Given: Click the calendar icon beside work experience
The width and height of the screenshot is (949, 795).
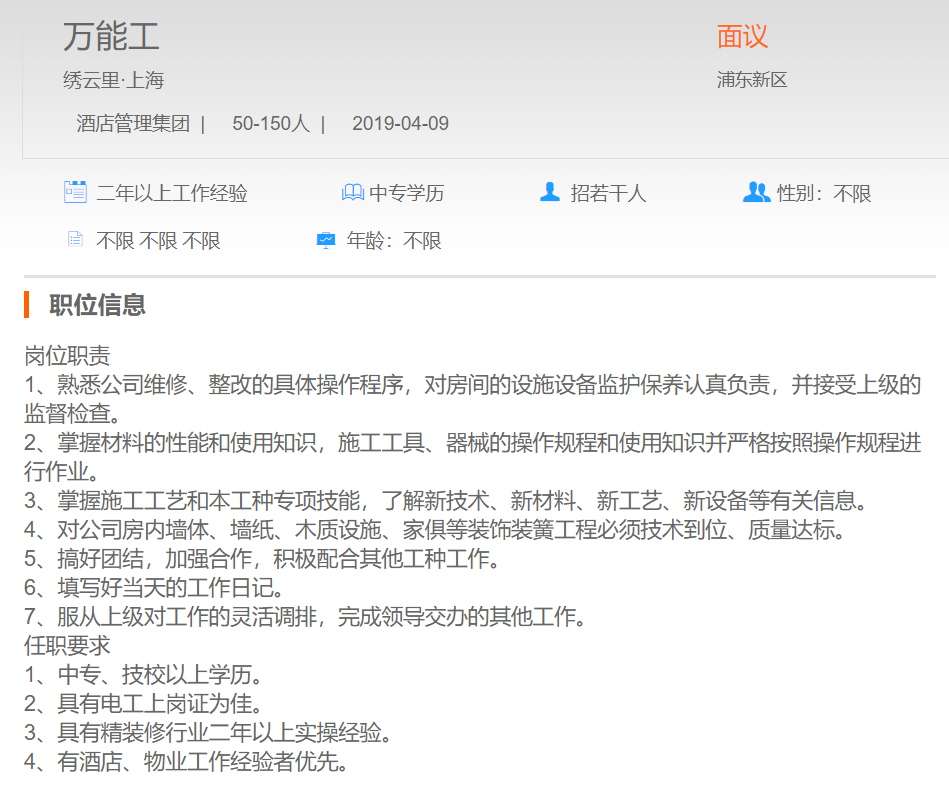Looking at the screenshot, I should click(x=75, y=192).
